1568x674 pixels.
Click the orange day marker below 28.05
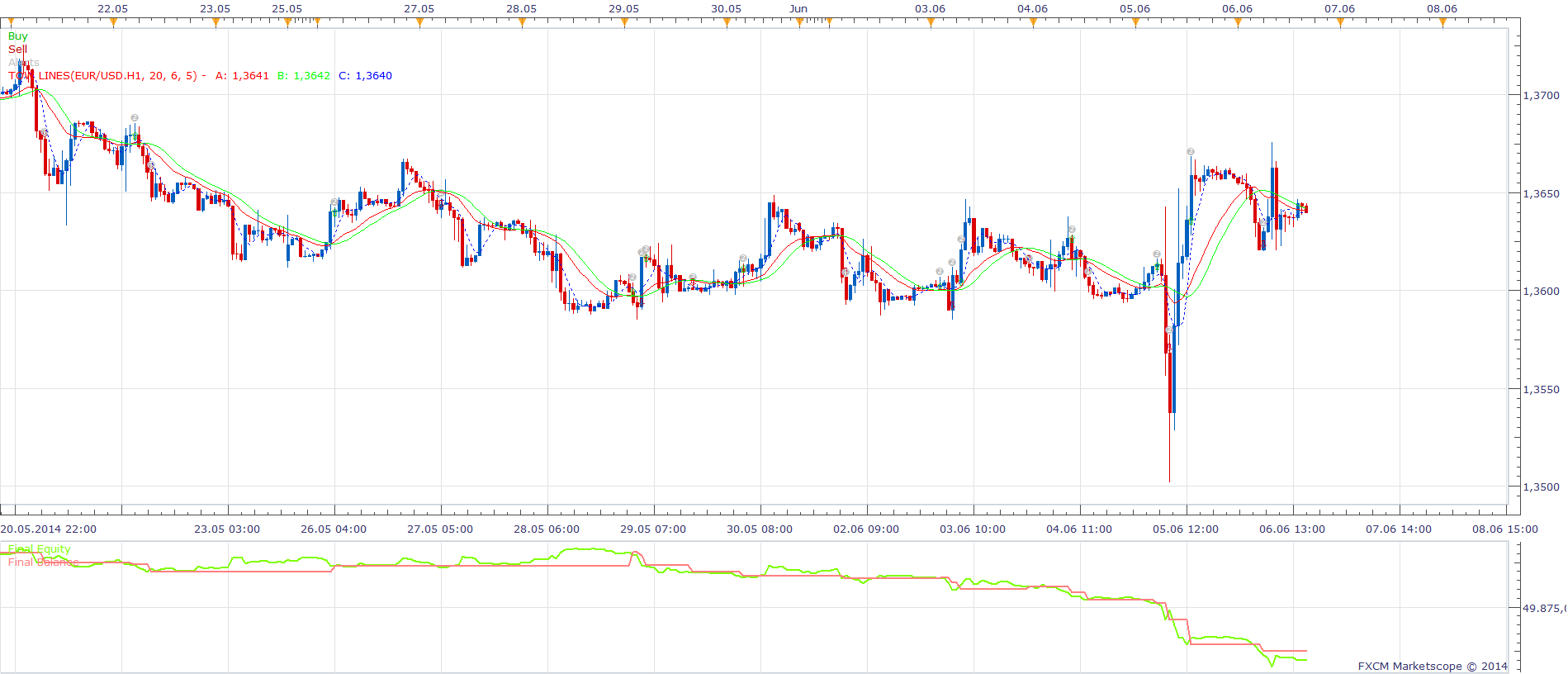pyautogui.click(x=522, y=23)
